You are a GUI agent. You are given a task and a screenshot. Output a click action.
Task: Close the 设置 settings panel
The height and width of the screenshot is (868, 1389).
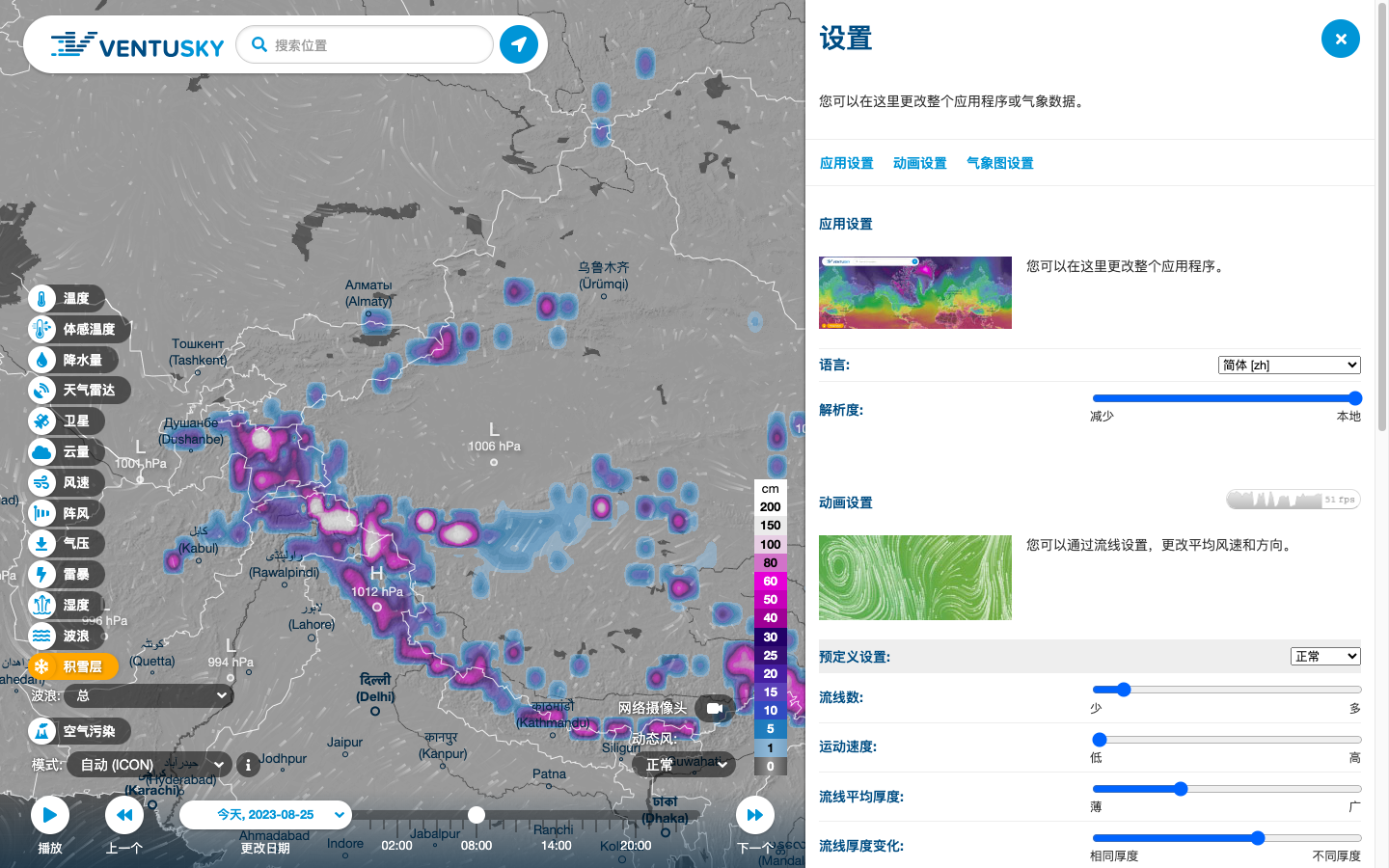[1340, 39]
